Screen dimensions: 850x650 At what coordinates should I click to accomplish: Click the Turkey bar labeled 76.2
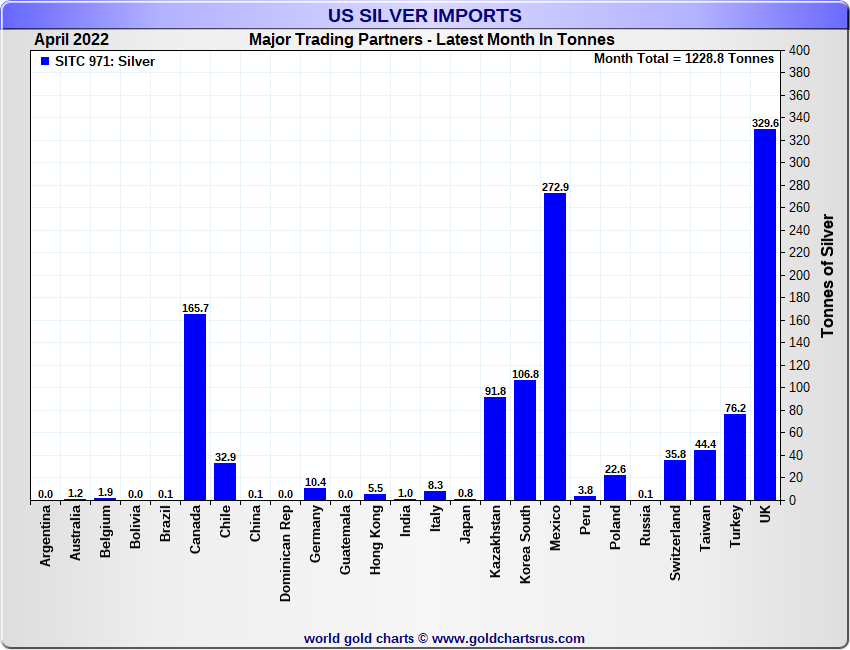[734, 457]
